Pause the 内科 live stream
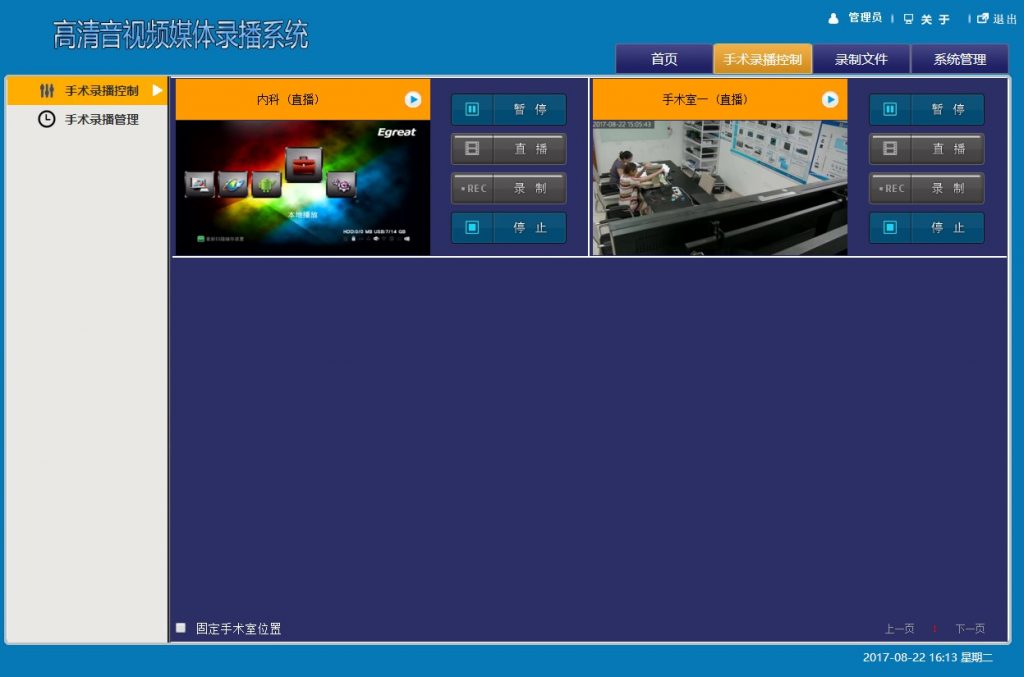Screen dimensions: 1024x677 [508, 109]
